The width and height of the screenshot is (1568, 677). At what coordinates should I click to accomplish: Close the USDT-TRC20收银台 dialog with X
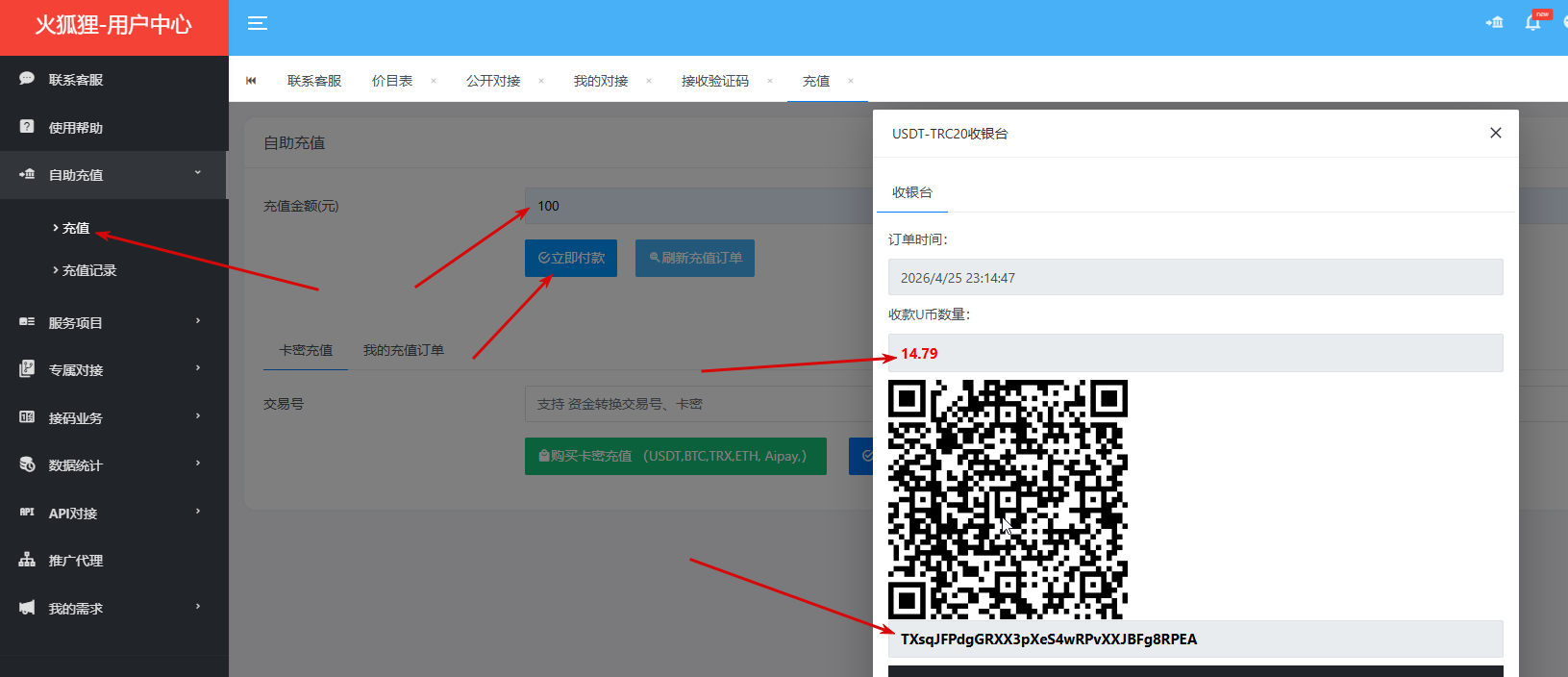1496,133
